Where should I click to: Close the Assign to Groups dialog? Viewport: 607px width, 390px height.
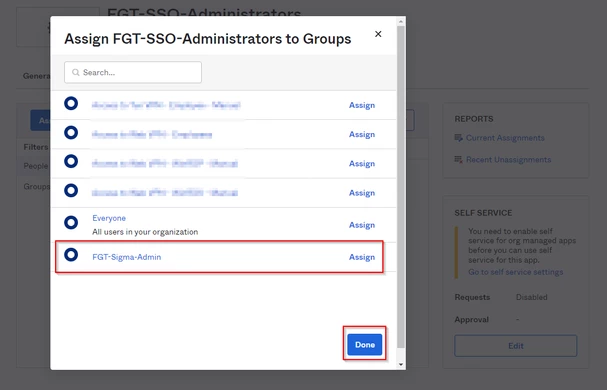click(x=378, y=34)
